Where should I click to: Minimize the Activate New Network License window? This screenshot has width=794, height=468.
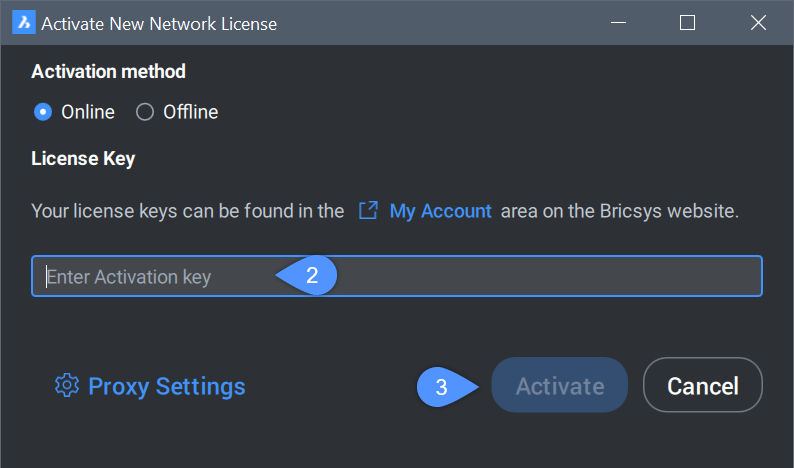621,22
